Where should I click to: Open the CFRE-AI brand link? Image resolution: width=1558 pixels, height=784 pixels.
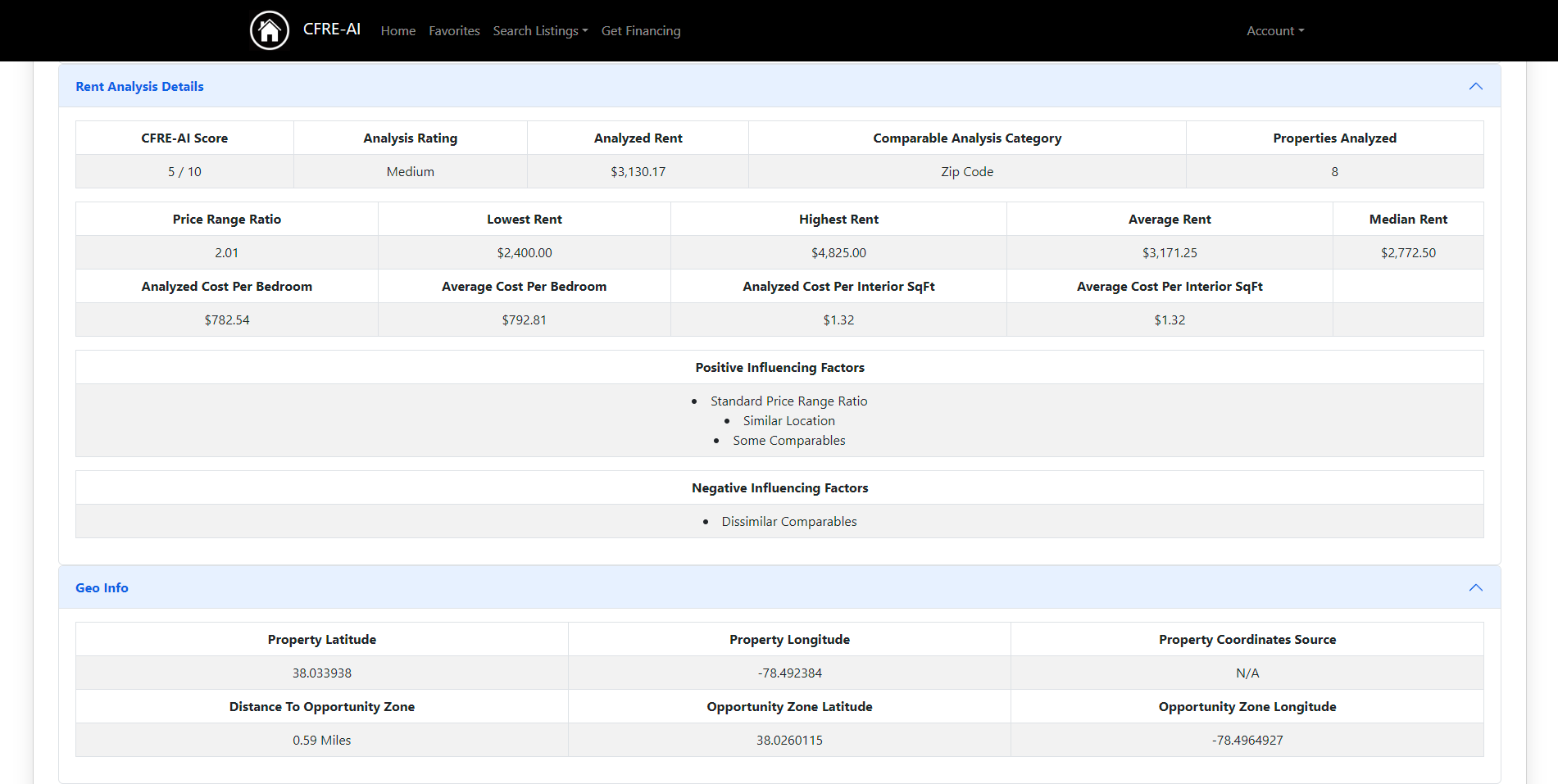coord(331,29)
